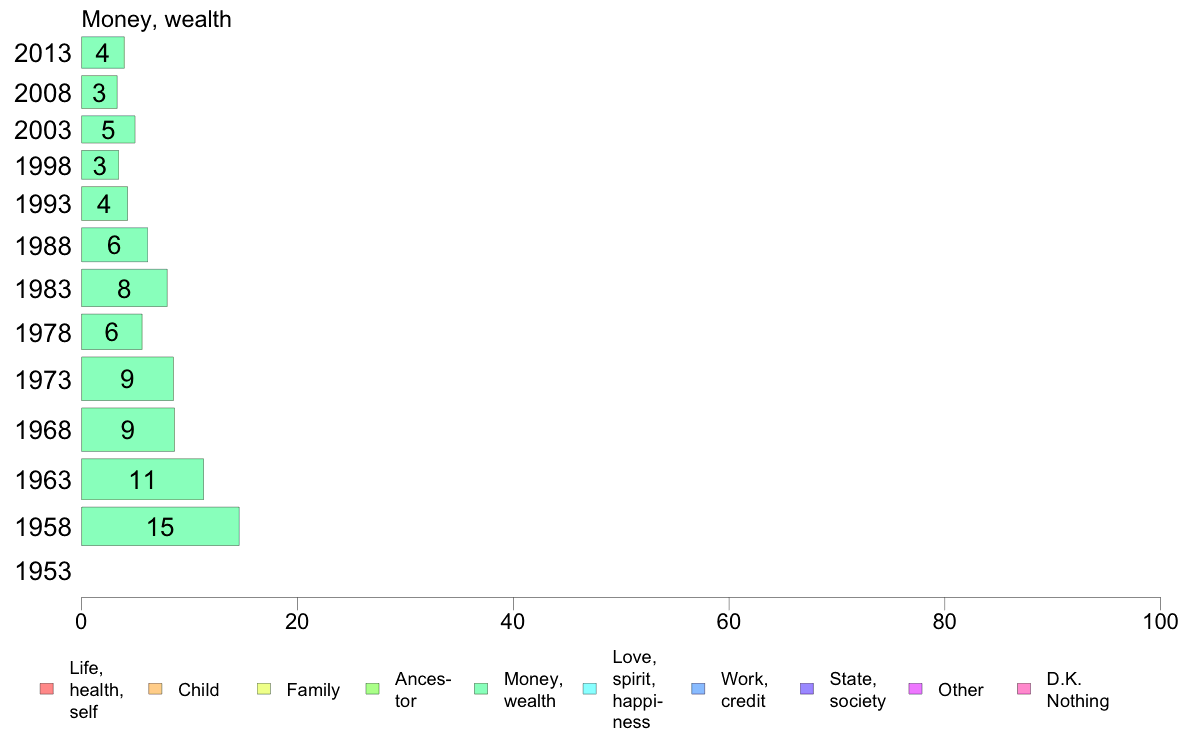Image resolution: width=1188 pixels, height=736 pixels.
Task: Select the 1973 bar with value 9
Action: pos(127,379)
